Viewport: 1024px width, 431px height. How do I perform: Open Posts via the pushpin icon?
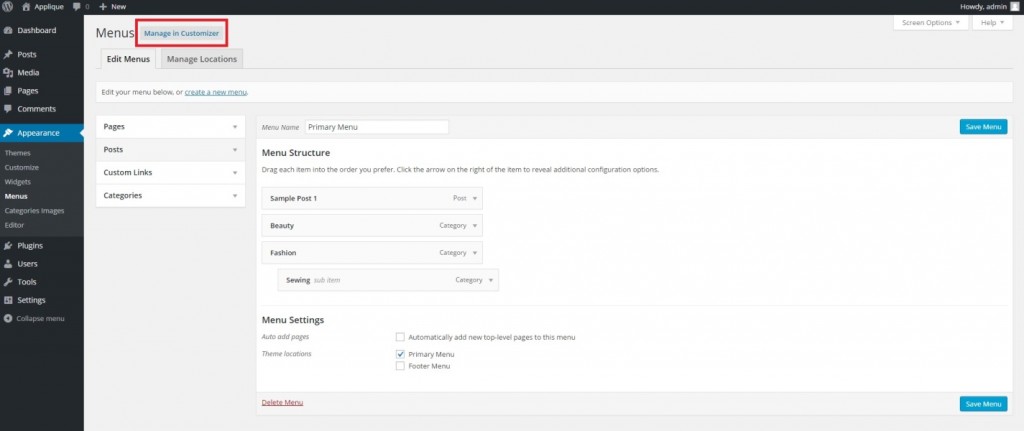coord(9,54)
